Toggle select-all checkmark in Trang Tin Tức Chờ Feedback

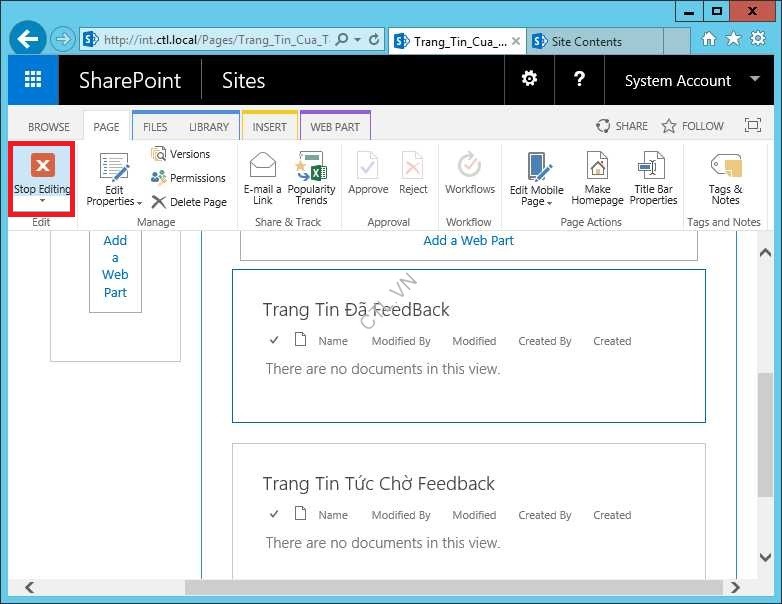click(274, 515)
